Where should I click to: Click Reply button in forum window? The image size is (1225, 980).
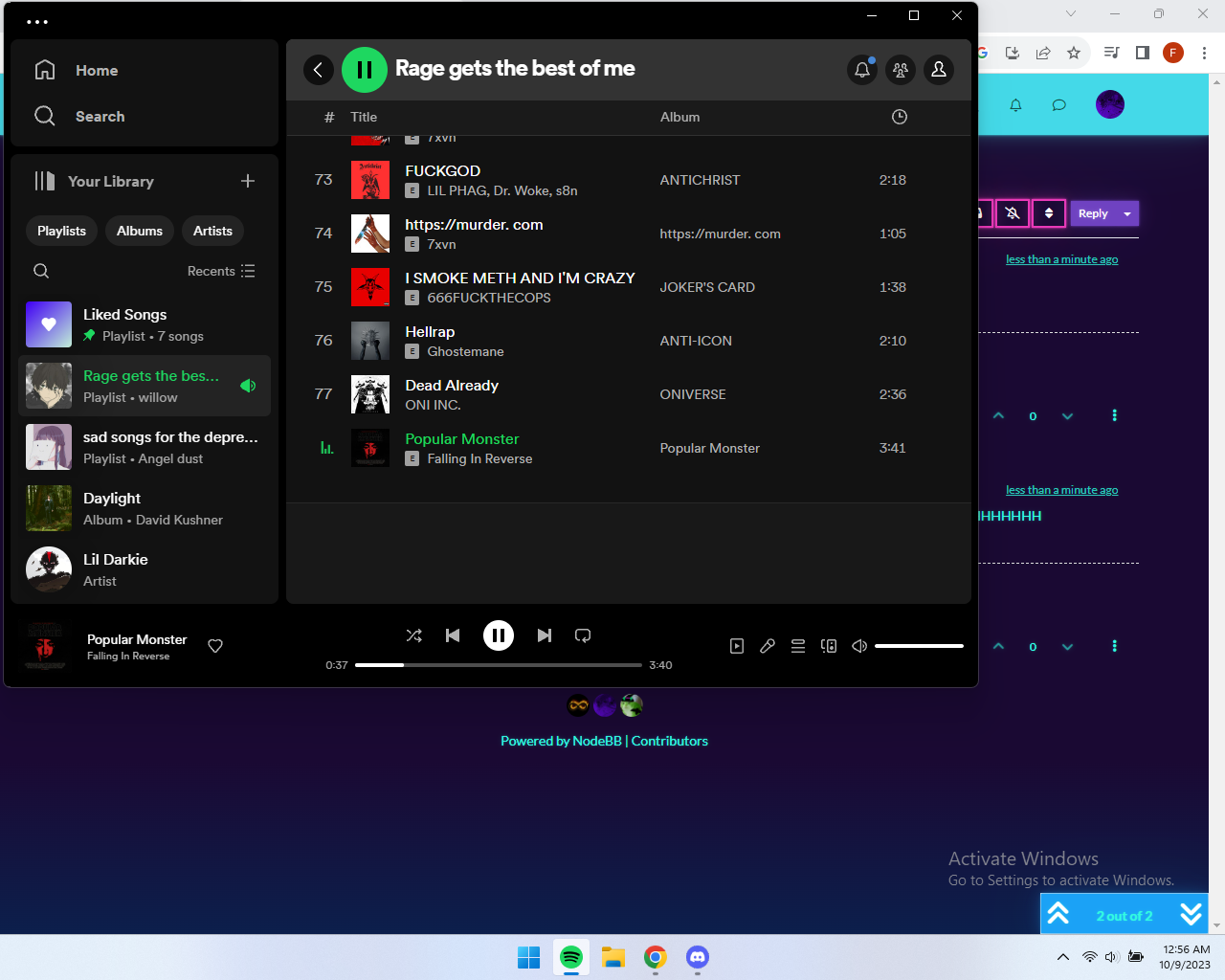tap(1093, 213)
